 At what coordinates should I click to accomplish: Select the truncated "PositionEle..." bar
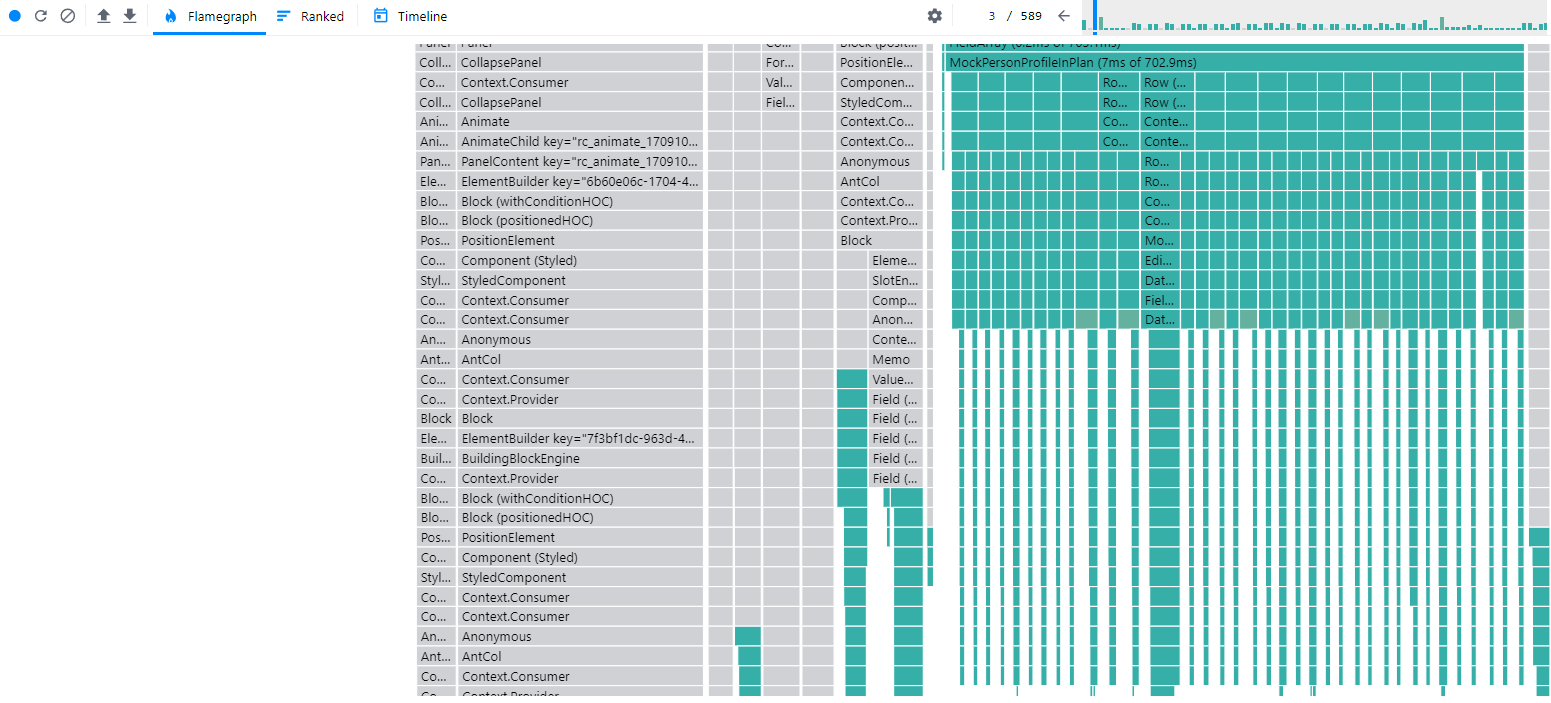coord(878,63)
